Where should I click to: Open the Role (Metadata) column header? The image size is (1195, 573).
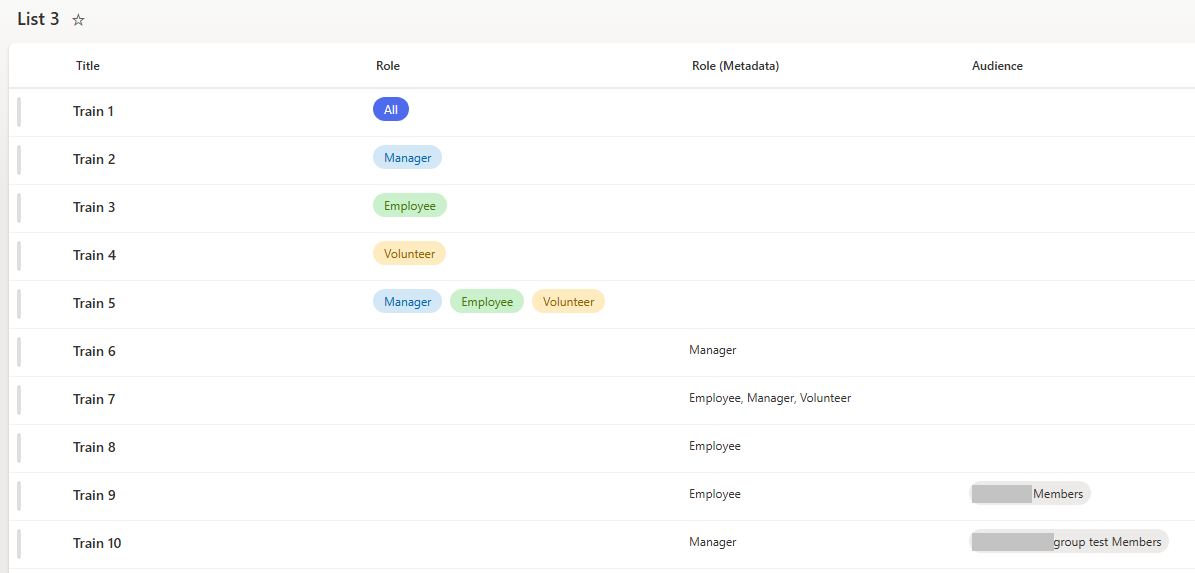[735, 66]
